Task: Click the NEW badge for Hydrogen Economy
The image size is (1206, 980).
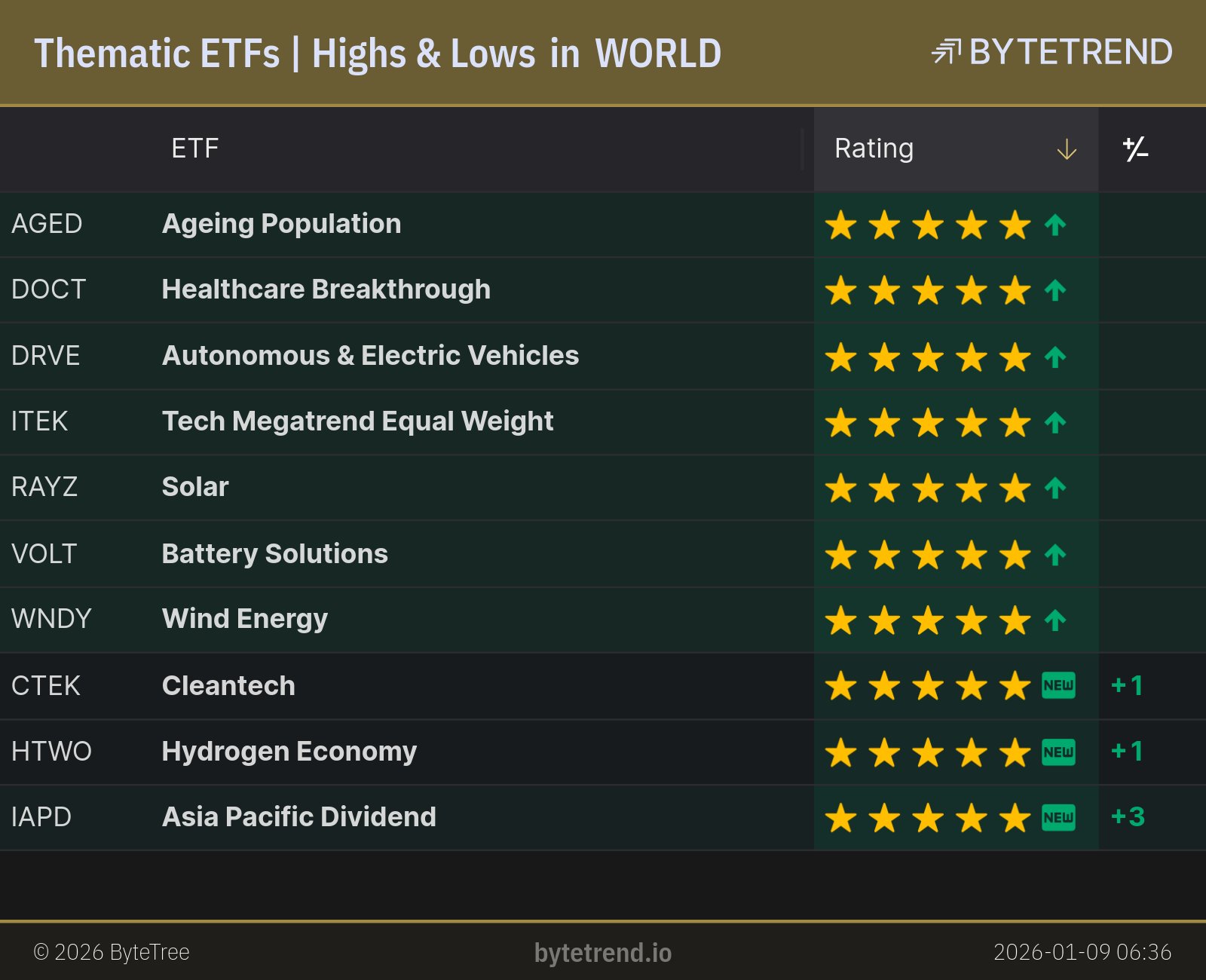Action: point(1058,752)
